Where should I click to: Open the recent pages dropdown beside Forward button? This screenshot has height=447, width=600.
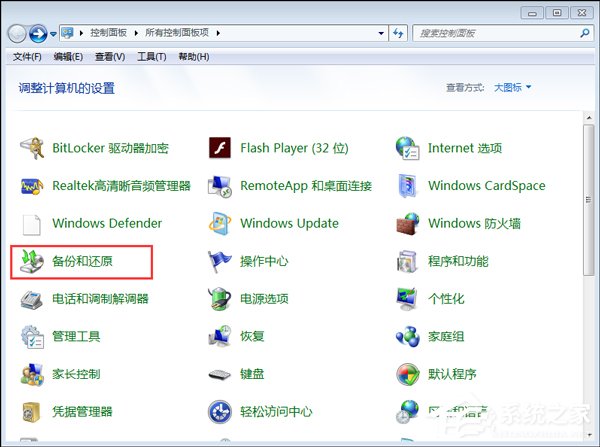[54, 34]
